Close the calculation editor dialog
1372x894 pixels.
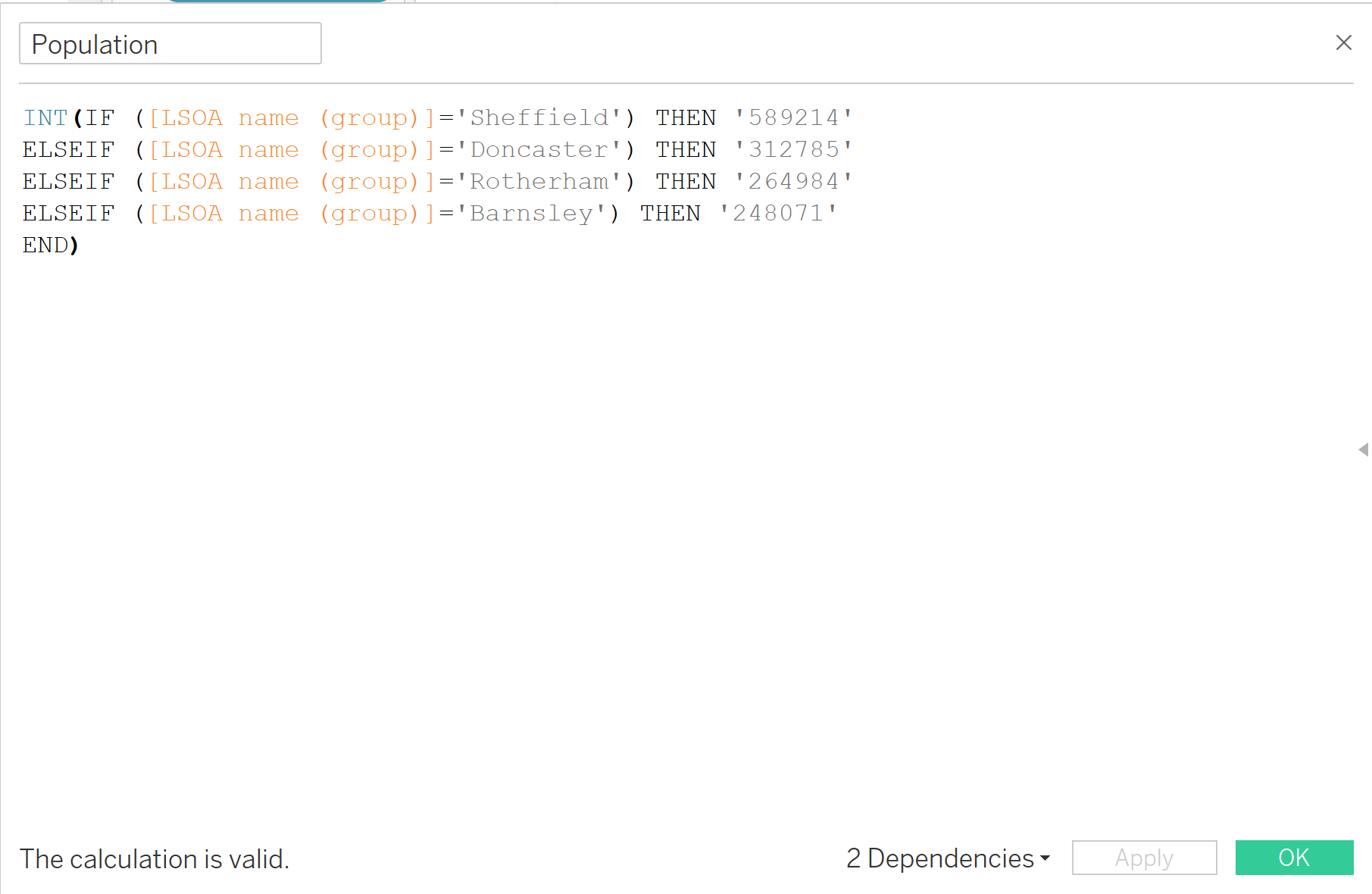[x=1343, y=42]
